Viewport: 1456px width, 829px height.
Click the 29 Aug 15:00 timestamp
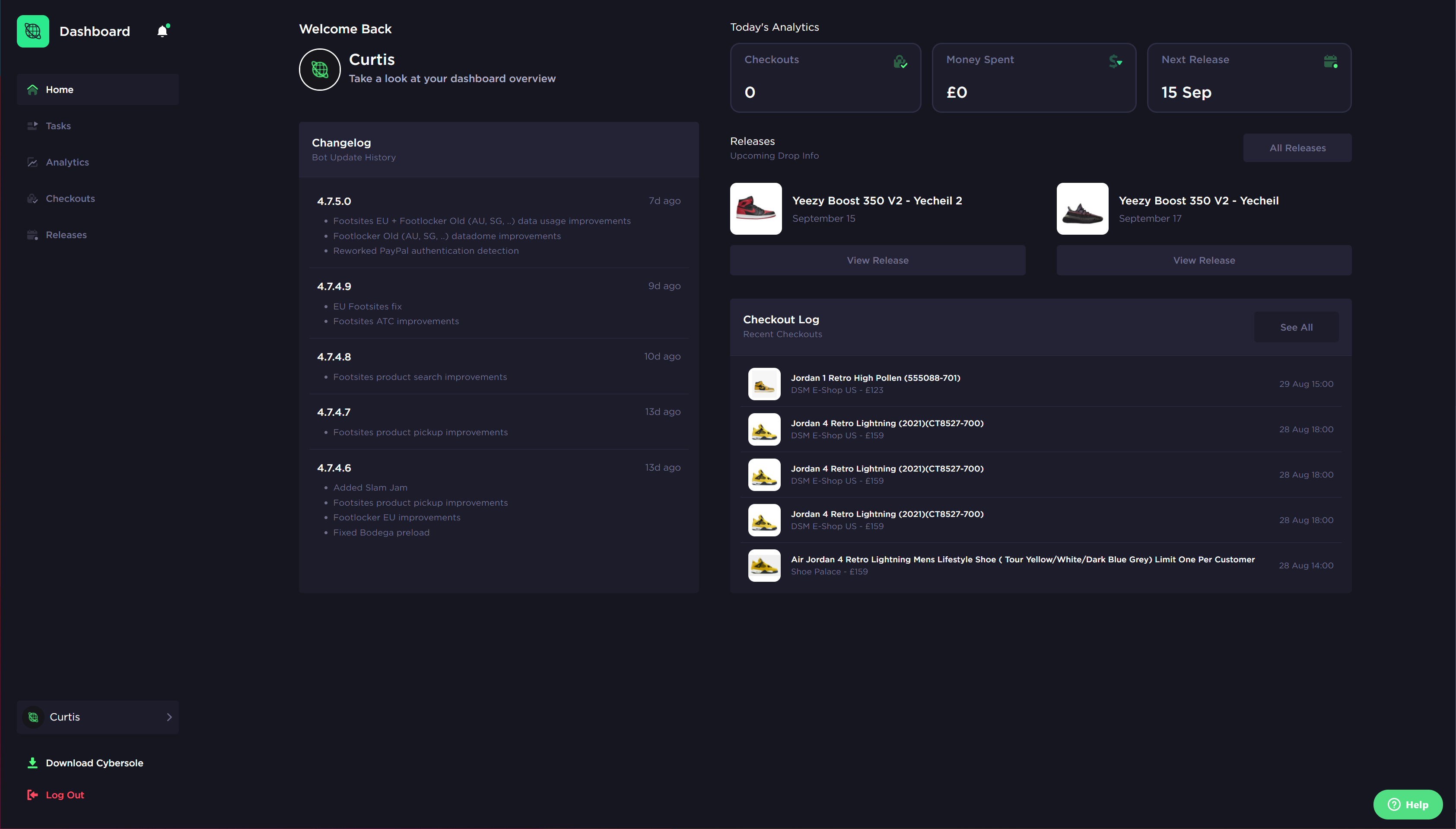coord(1306,384)
